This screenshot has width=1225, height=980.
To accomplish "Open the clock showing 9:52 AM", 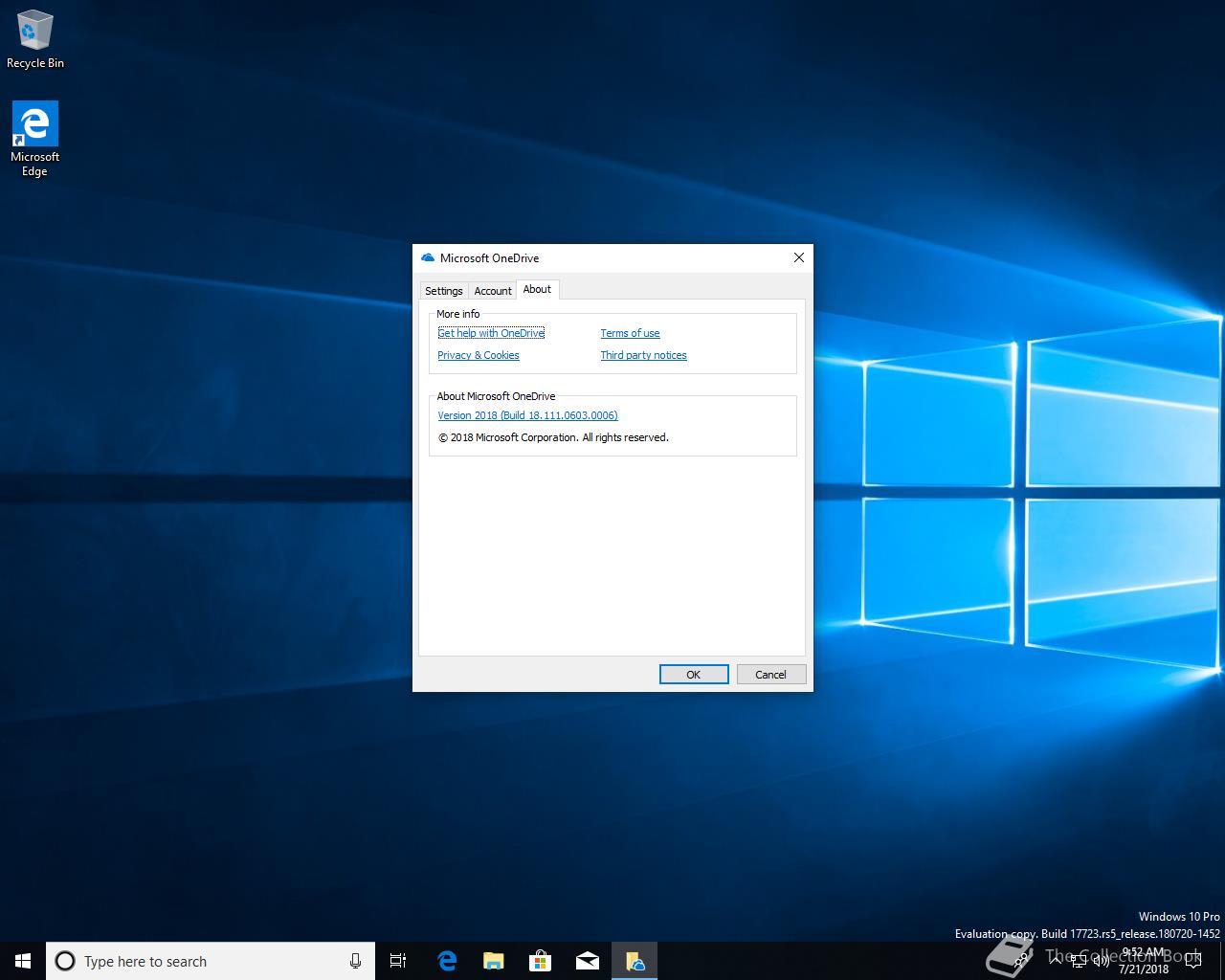I will click(1144, 961).
